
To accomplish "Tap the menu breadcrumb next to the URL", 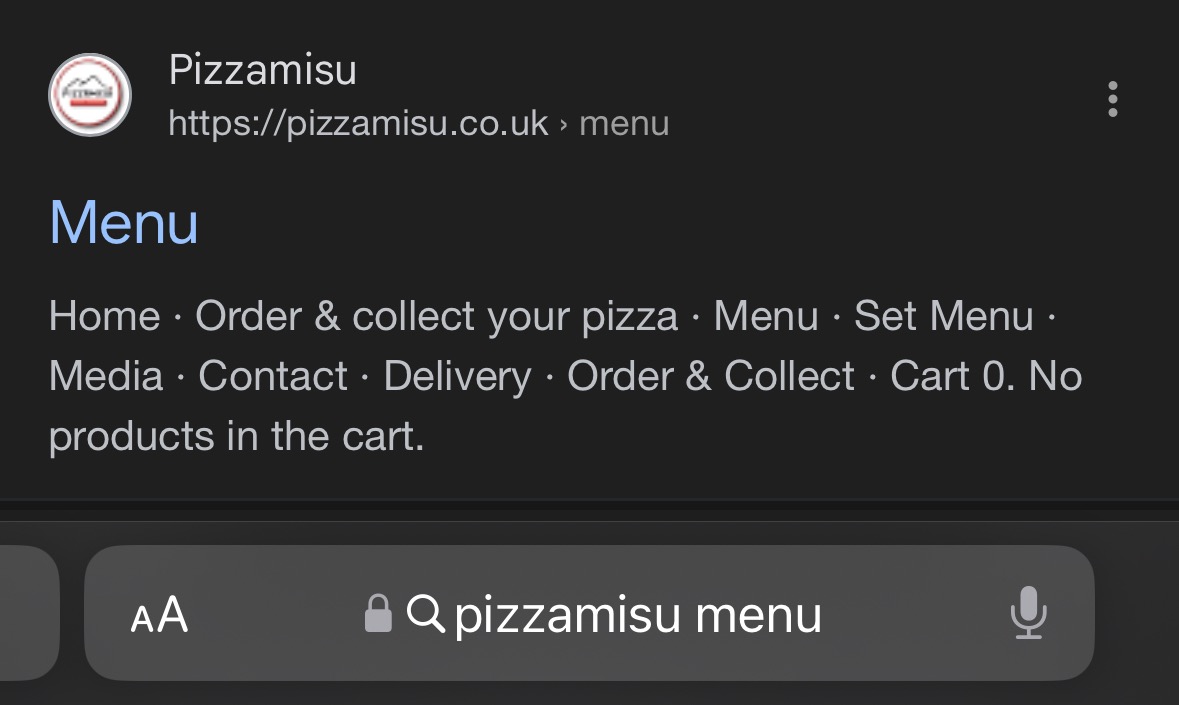I will pyautogui.click(x=624, y=122).
